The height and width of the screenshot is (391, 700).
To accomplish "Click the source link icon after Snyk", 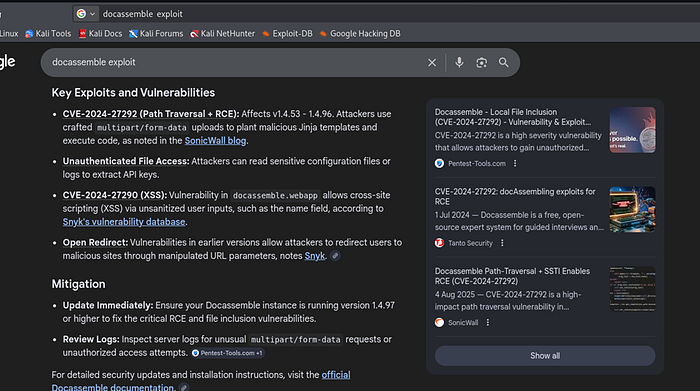I will [335, 256].
